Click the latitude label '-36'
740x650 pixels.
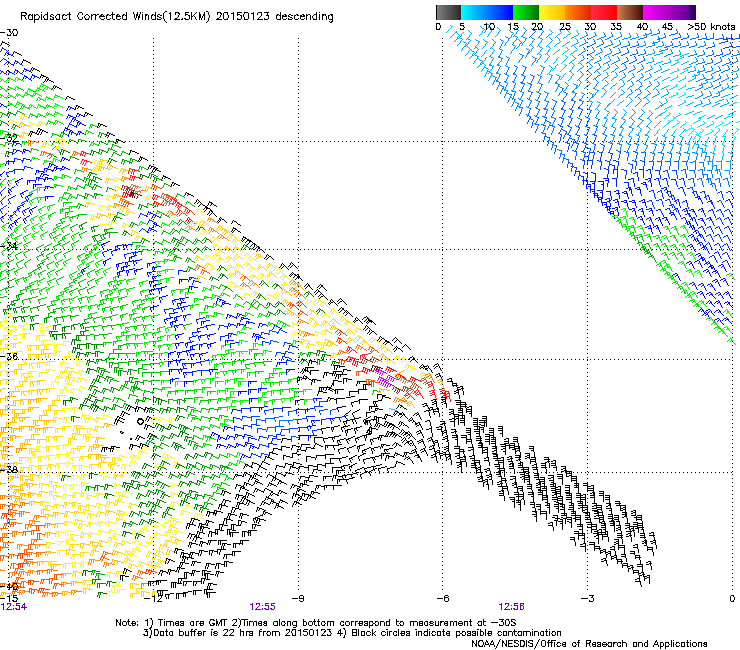point(9,356)
